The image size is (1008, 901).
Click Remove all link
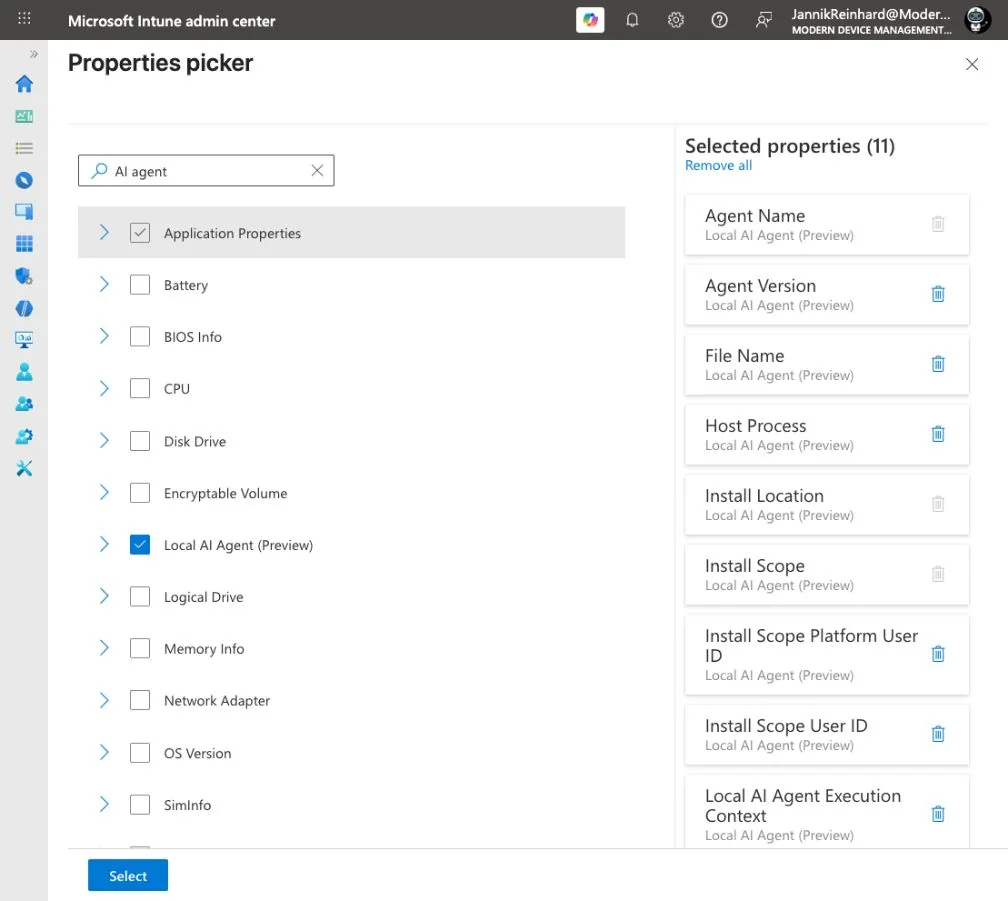coord(718,165)
